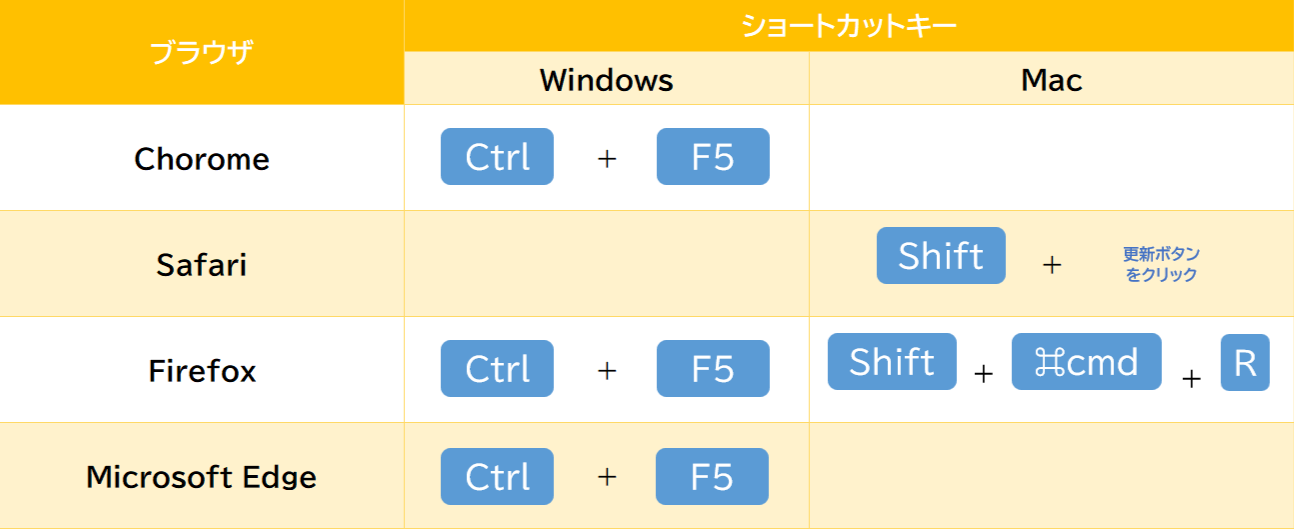This screenshot has height=529, width=1294.
Task: Click the plus sign between Ctrl and F5 in Chorome row
Action: click(x=606, y=158)
